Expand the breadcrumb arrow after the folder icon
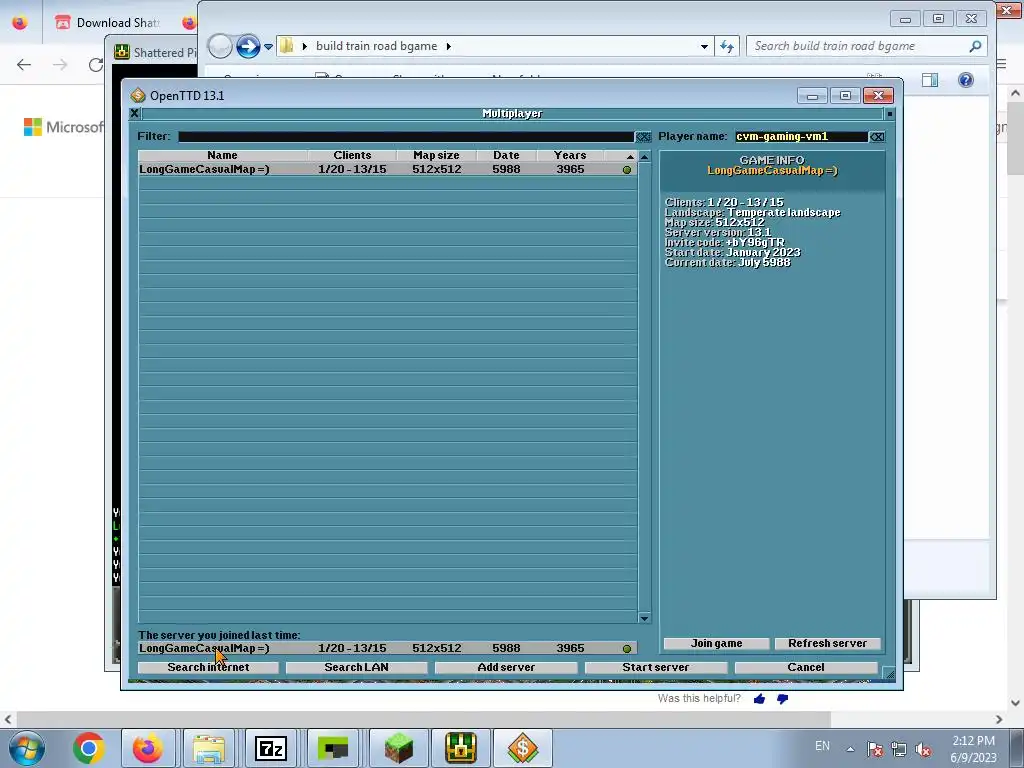This screenshot has width=1024, height=768. 304,46
